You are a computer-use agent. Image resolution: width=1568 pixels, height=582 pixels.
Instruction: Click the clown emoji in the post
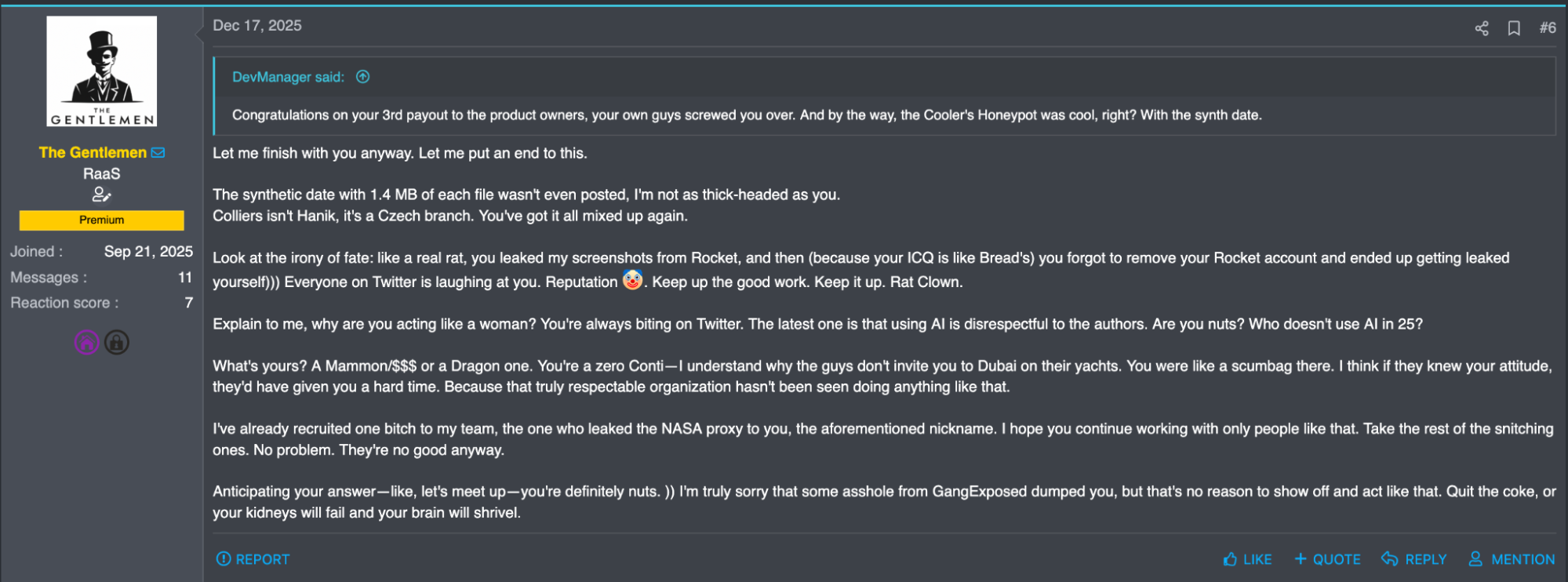tap(633, 280)
